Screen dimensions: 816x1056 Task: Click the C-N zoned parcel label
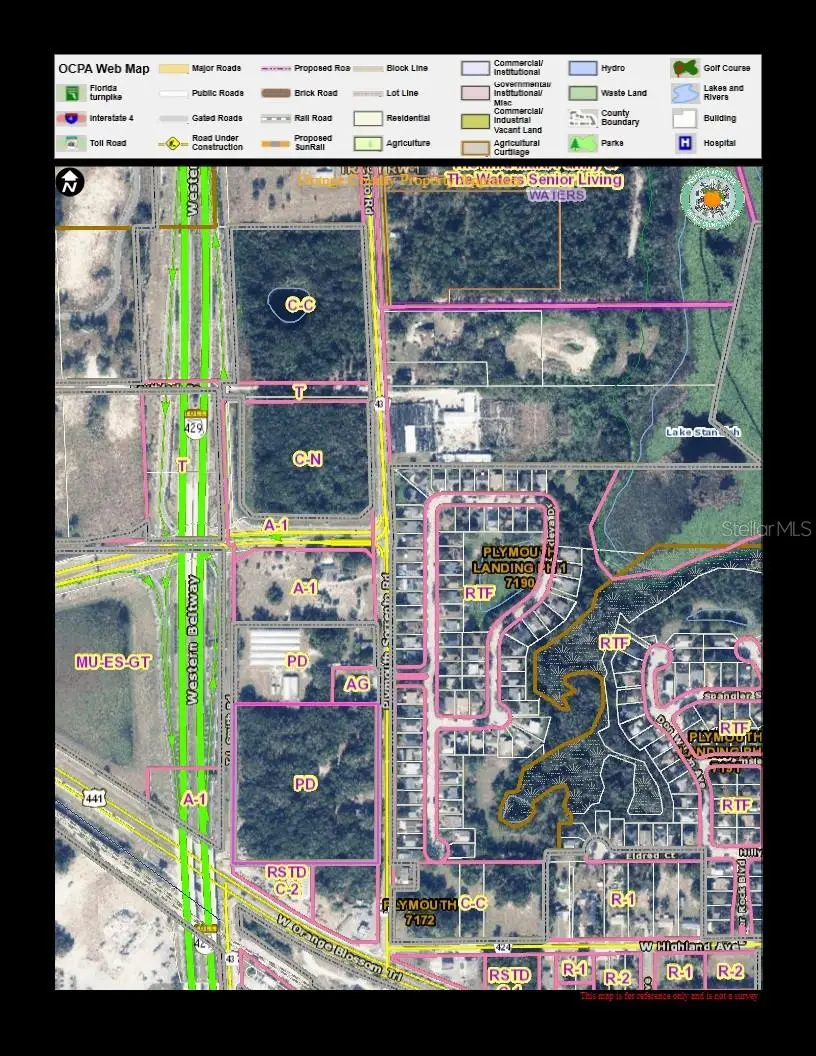(307, 459)
